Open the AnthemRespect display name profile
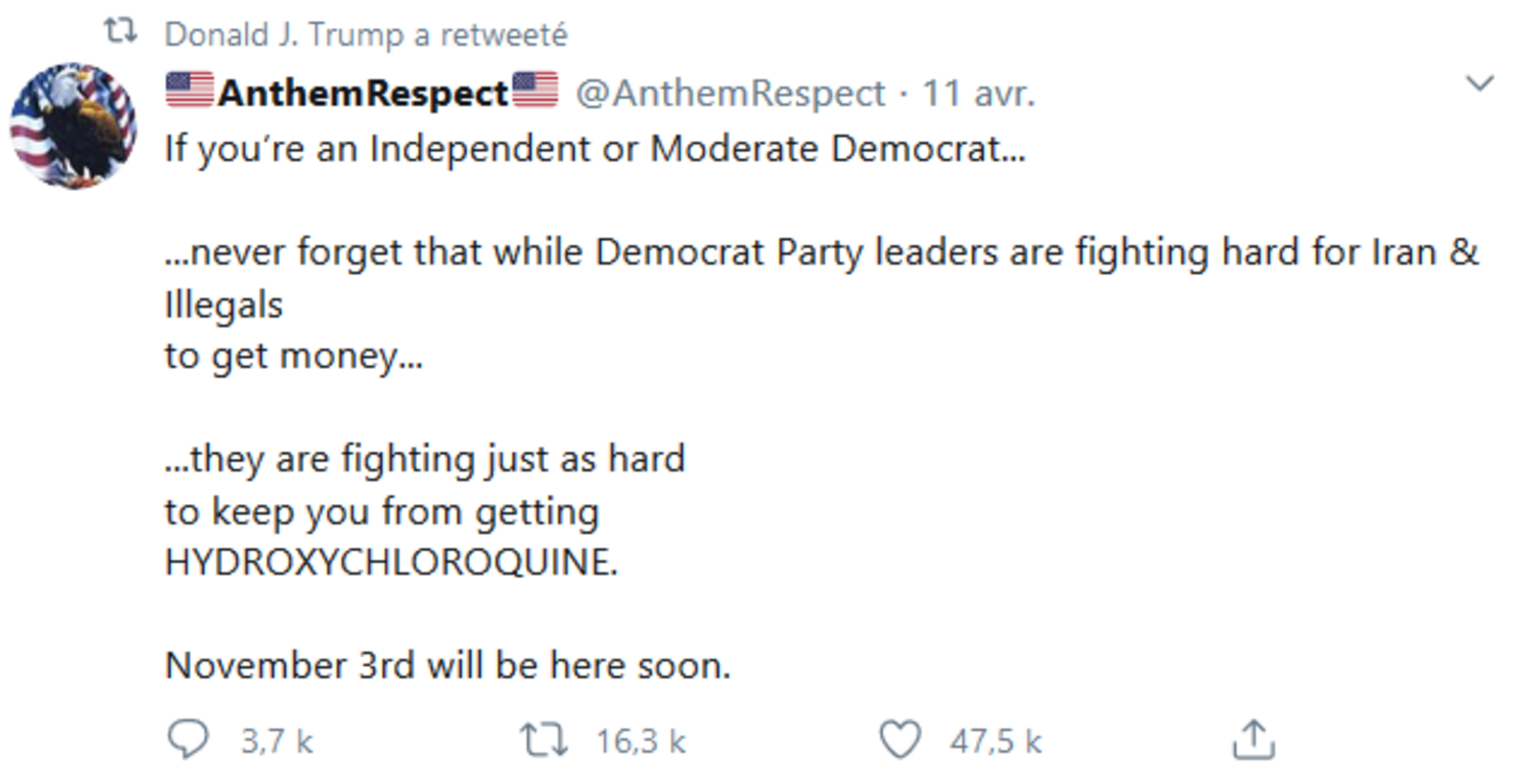The image size is (1530, 784). click(362, 93)
